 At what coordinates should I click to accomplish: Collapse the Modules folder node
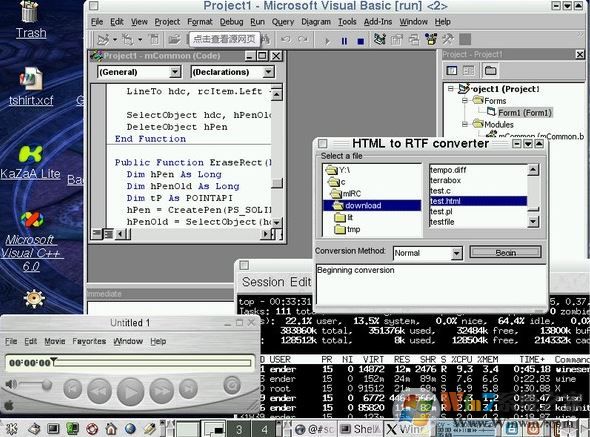(x=465, y=124)
